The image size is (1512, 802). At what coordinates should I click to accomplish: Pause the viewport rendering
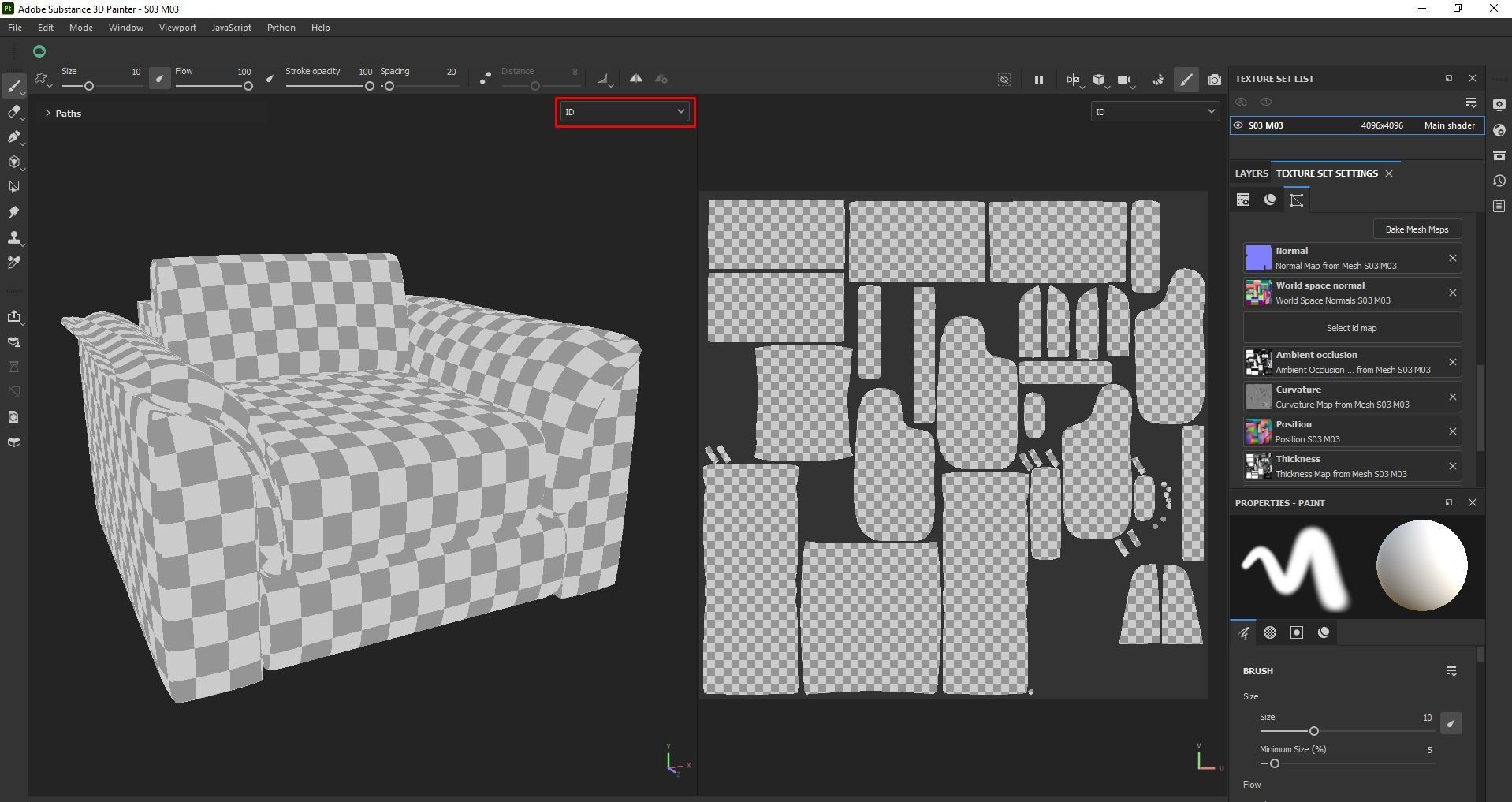1039,80
